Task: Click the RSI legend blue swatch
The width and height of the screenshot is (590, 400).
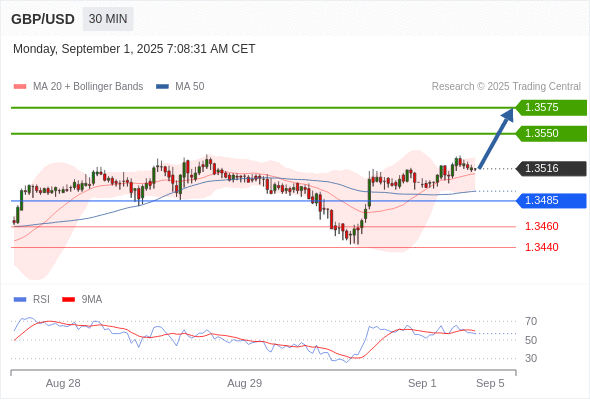Action: tap(20, 300)
